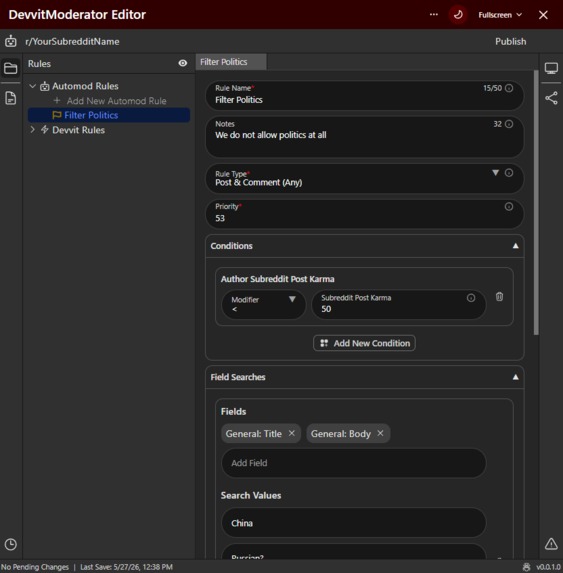Screen dimensions: 563x573
Task: Open the Modifier dropdown
Action: coord(263,304)
